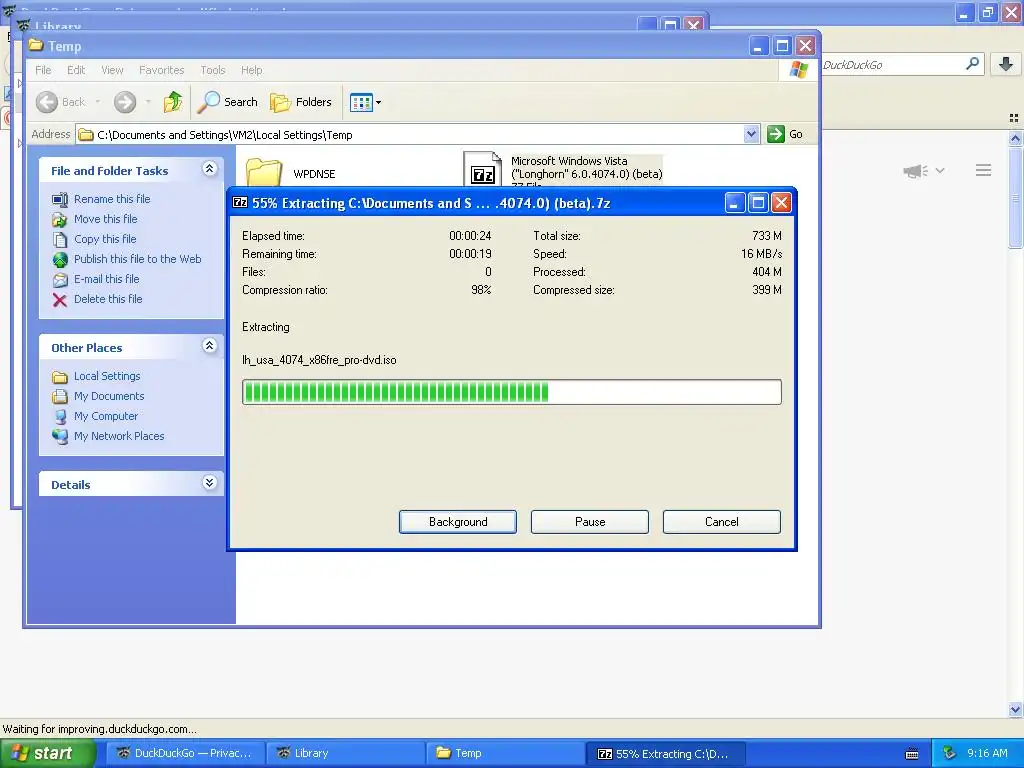
Task: Open My Documents icon in Other Places
Action: (x=60, y=396)
